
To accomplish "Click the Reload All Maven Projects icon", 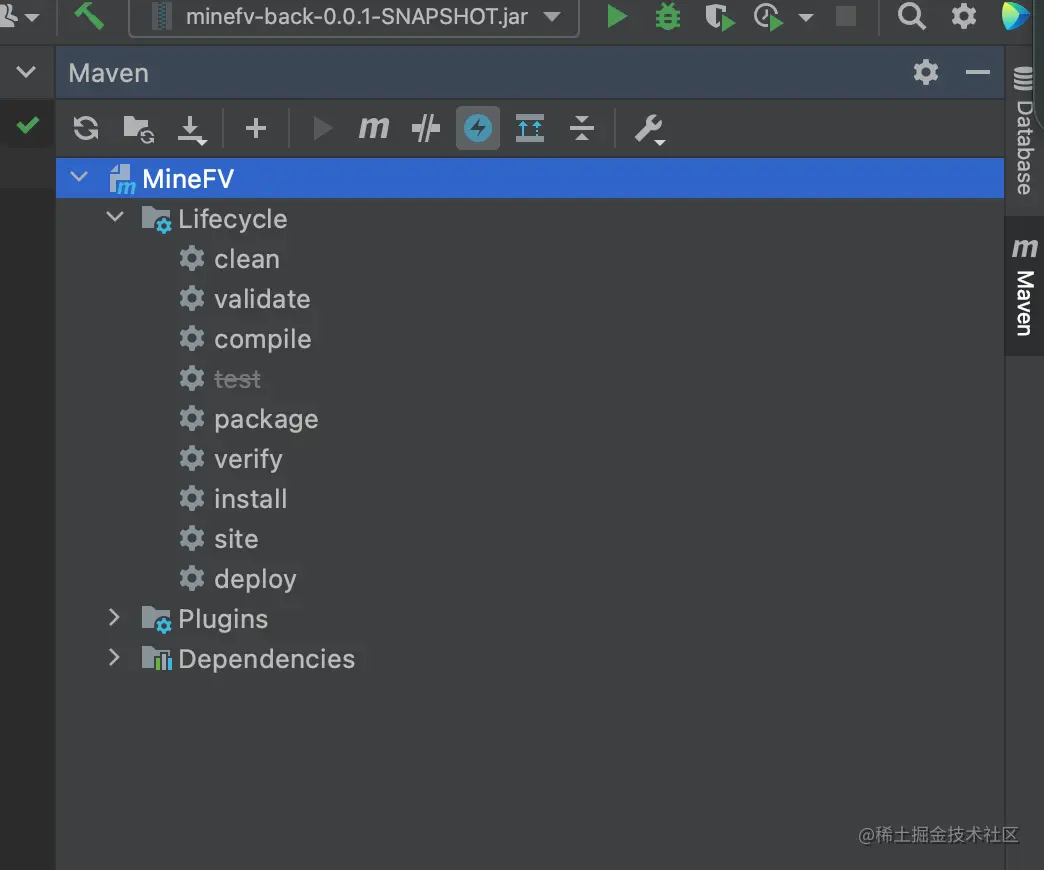I will 86,128.
